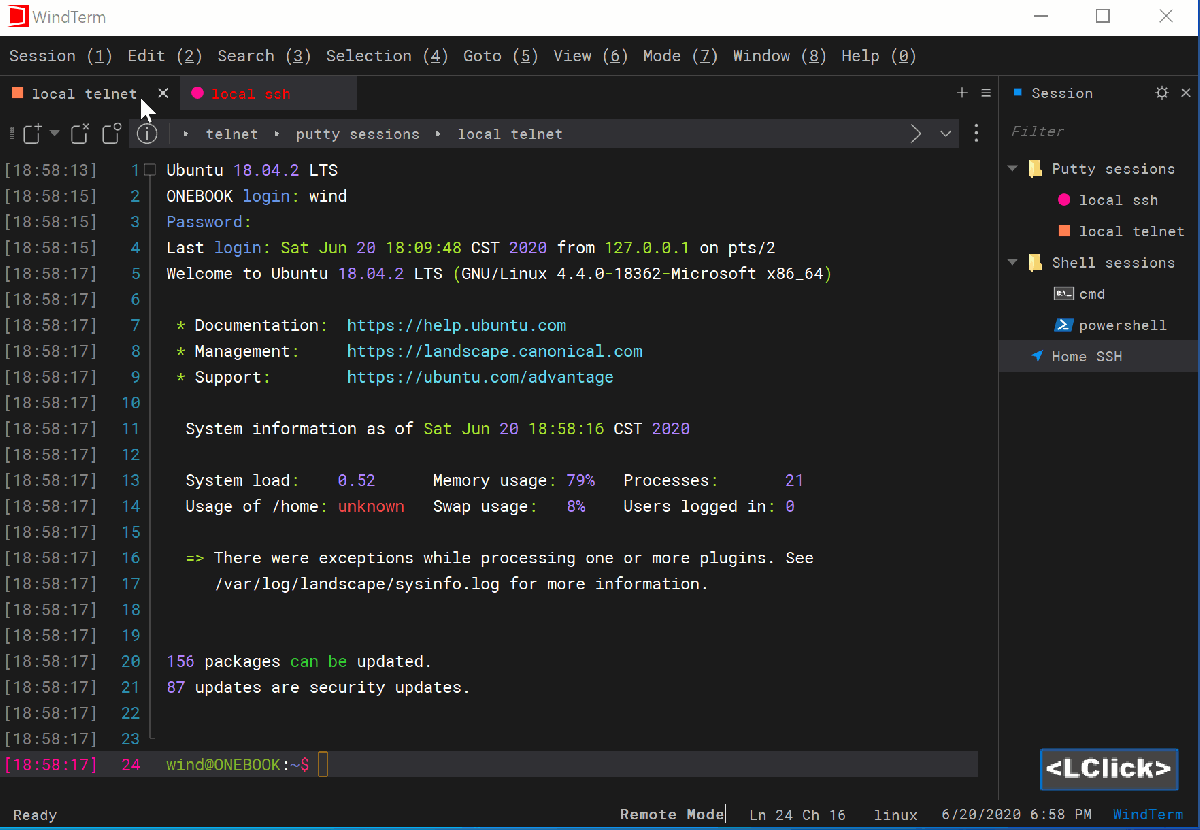This screenshot has width=1200, height=830.
Task: Close the local telnet tab
Action: point(163,93)
